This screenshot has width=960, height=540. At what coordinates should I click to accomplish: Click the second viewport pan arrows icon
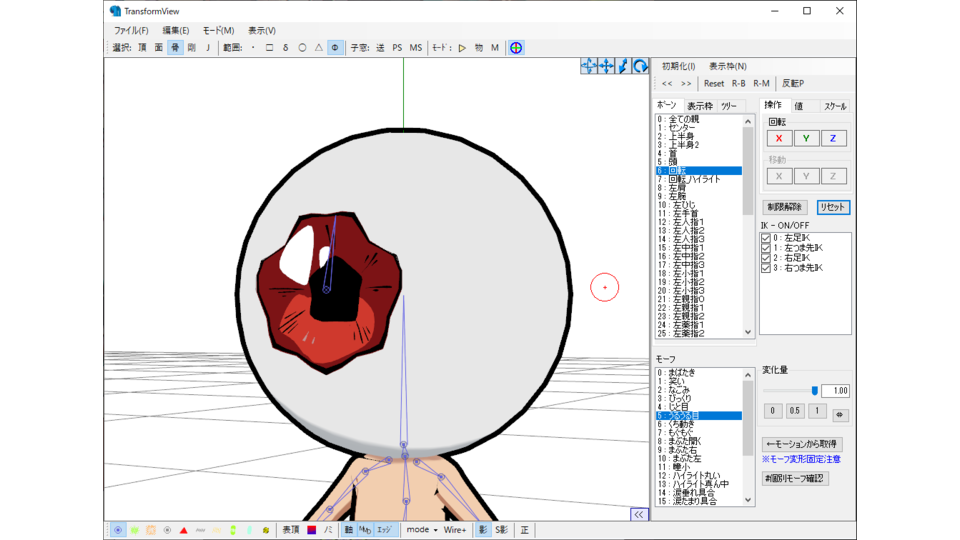606,66
